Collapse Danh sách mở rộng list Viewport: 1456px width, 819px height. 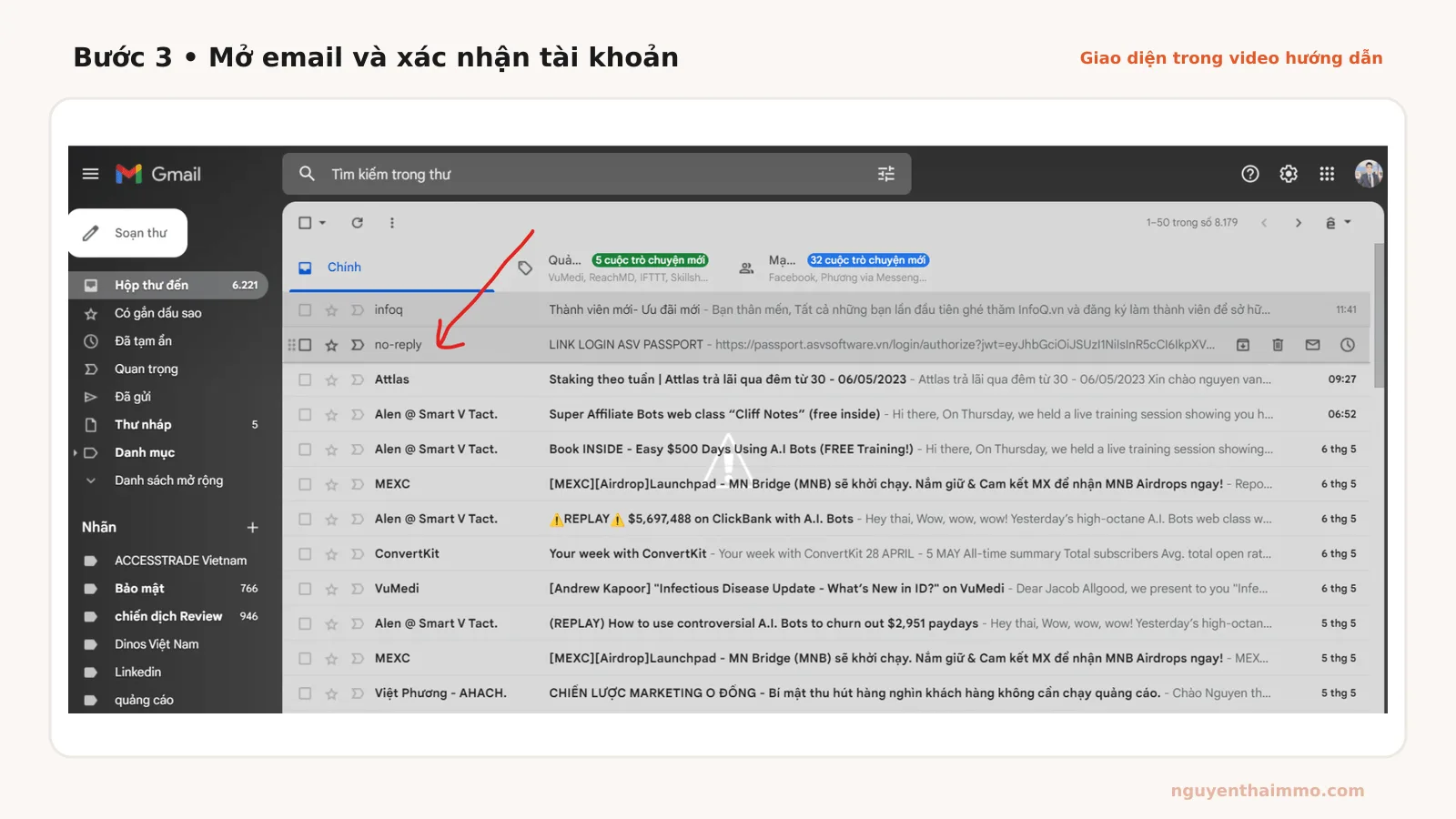click(x=91, y=480)
